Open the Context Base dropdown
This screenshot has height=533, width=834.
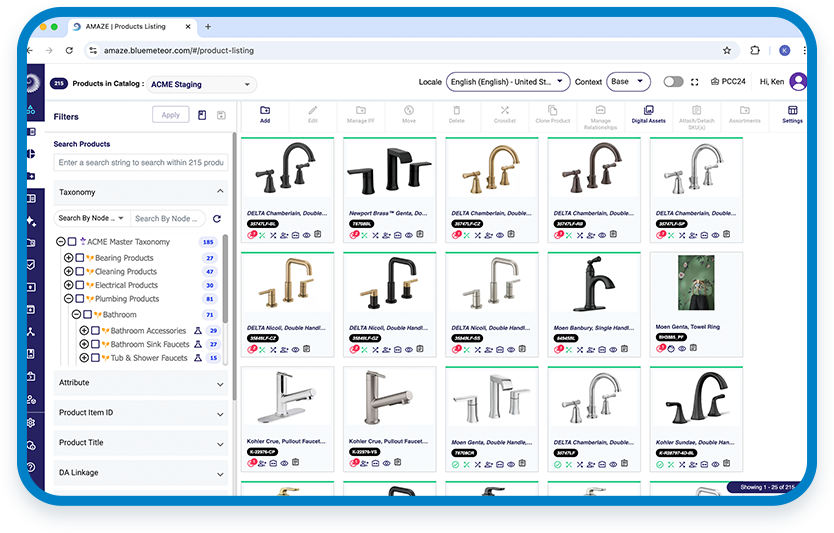tap(628, 82)
